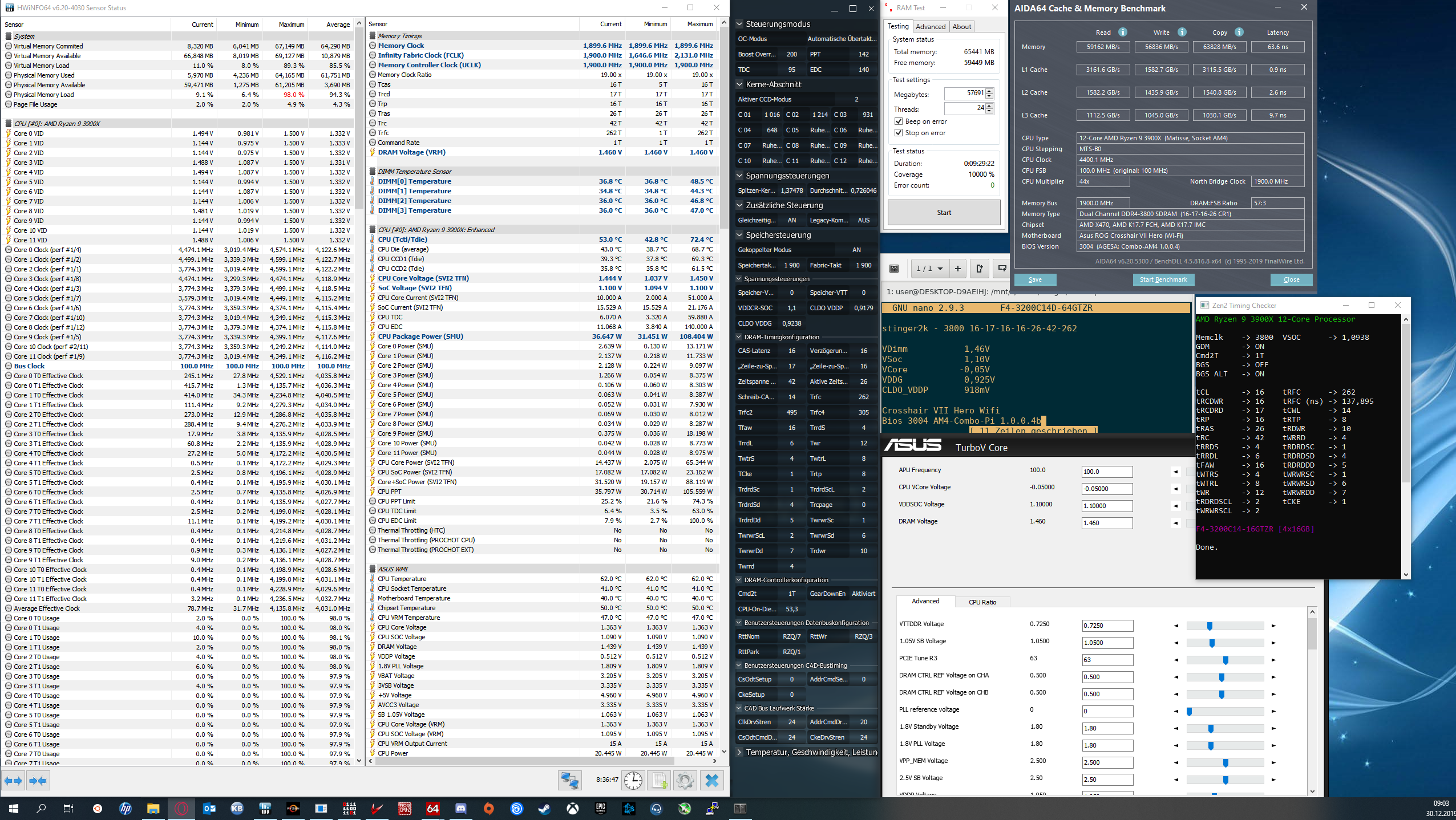Switch to Advanced tab in RAM Test
Screen dimensions: 1456x820
point(931,27)
